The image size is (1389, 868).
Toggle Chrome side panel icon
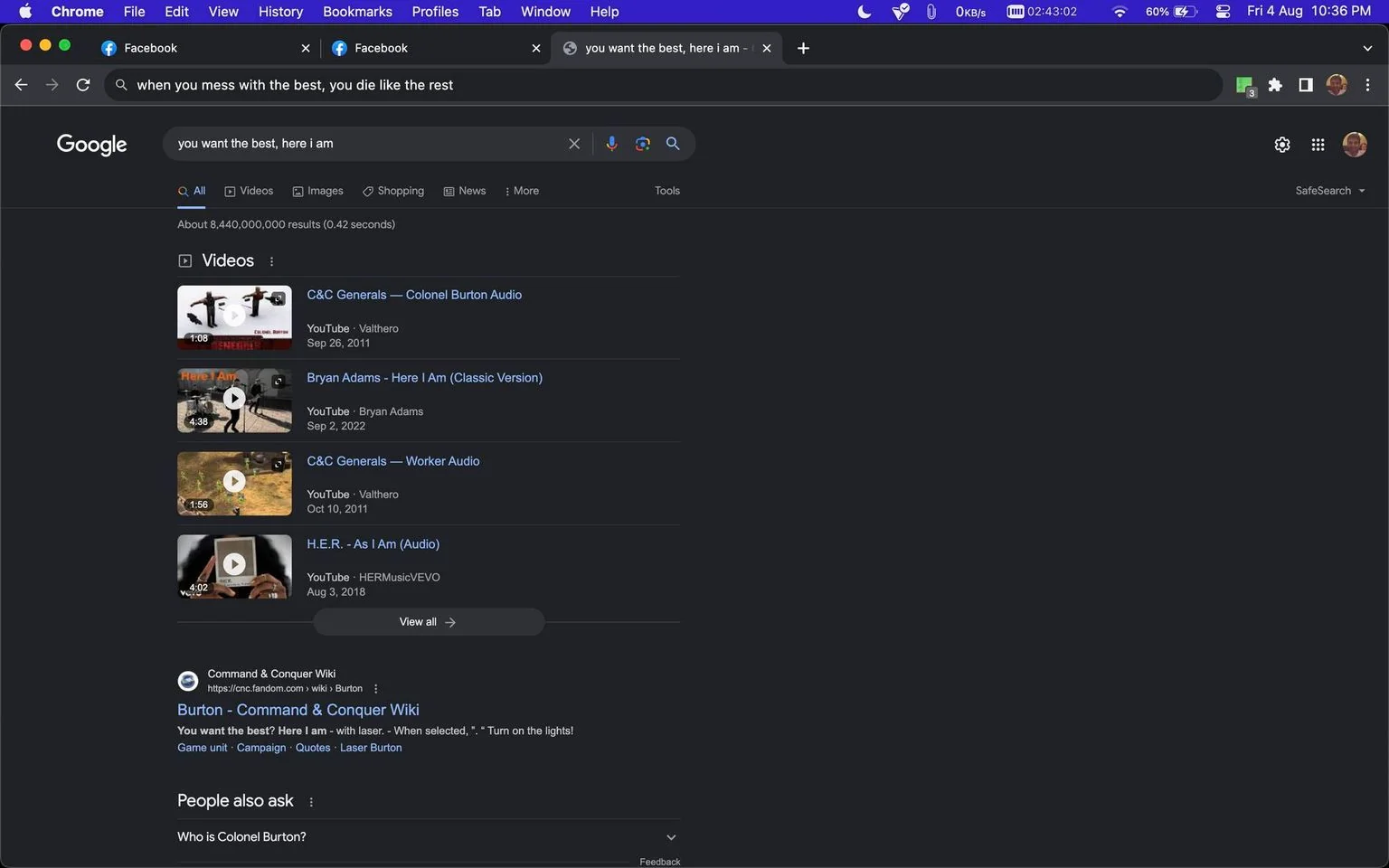(x=1305, y=85)
